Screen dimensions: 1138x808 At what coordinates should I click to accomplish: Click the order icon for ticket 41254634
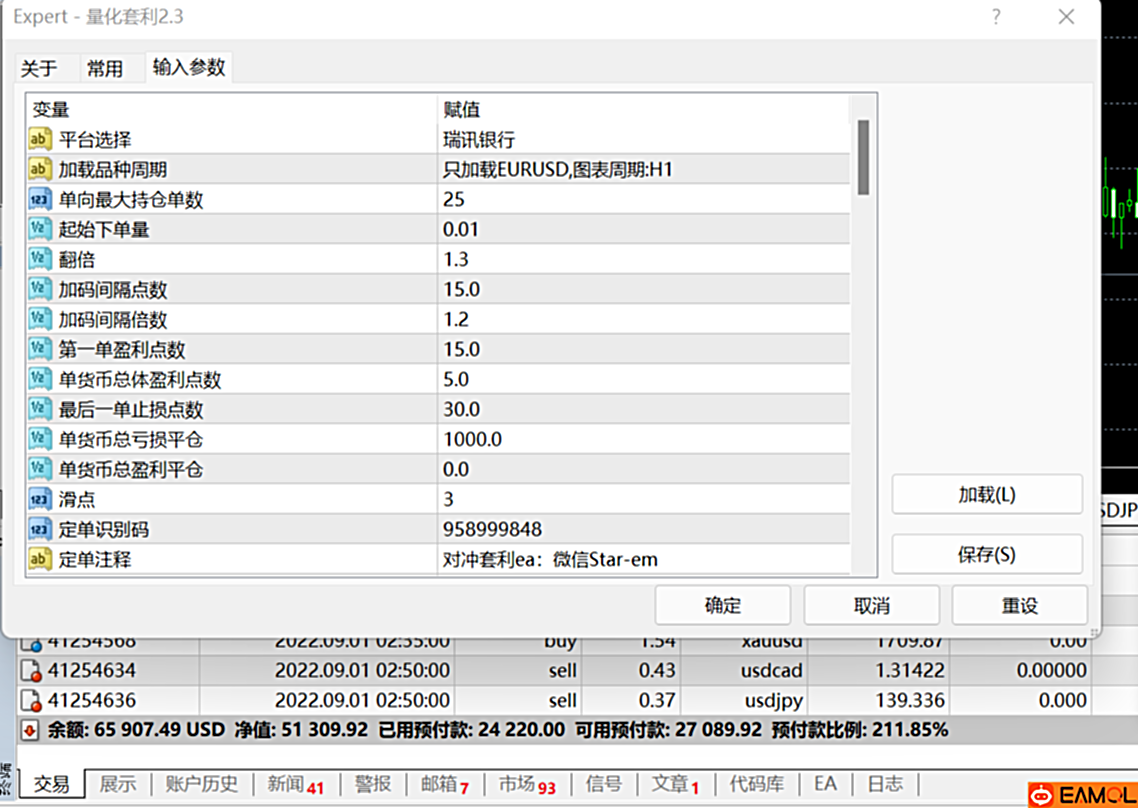point(31,670)
